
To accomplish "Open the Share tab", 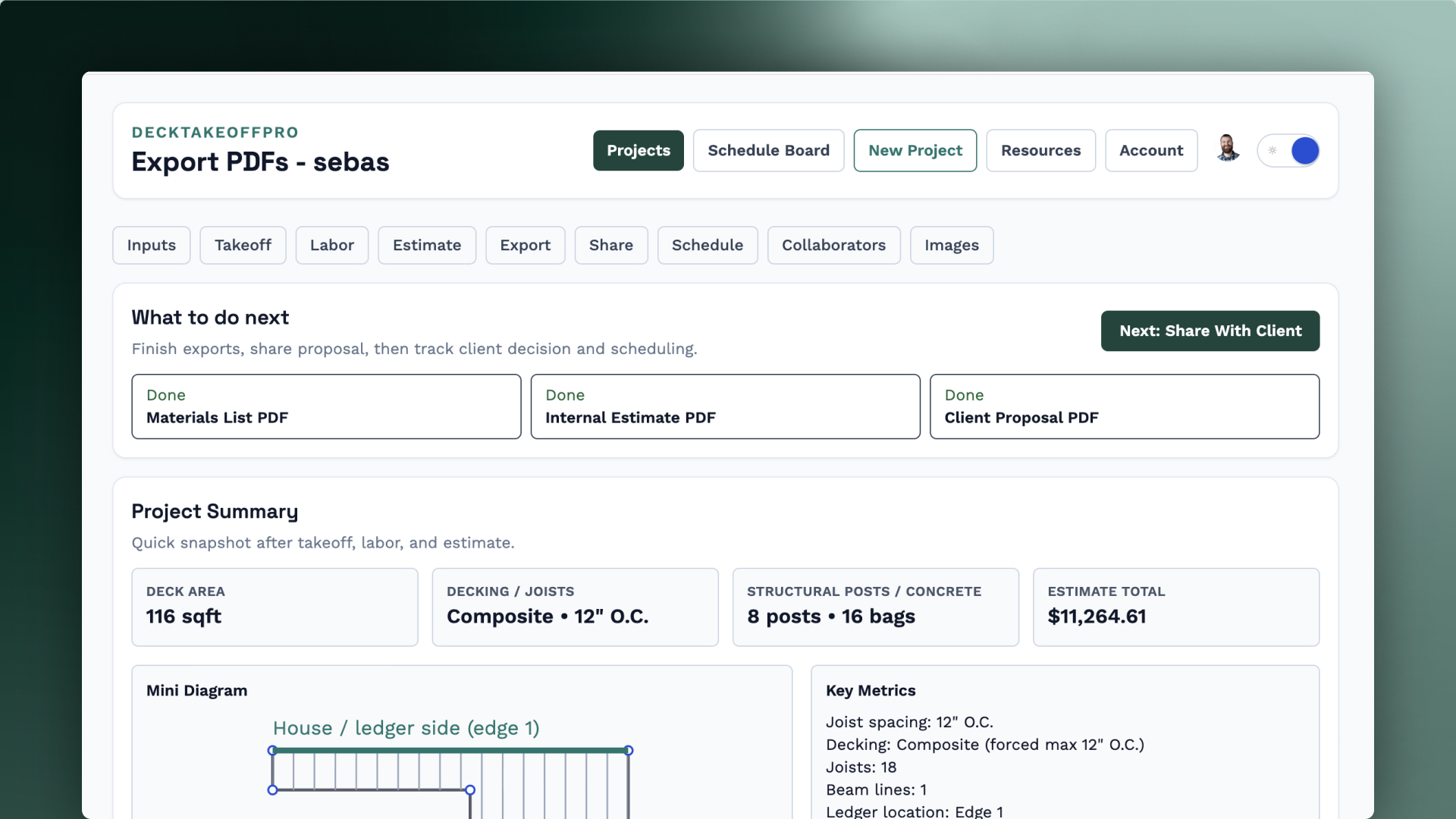I will click(x=610, y=245).
